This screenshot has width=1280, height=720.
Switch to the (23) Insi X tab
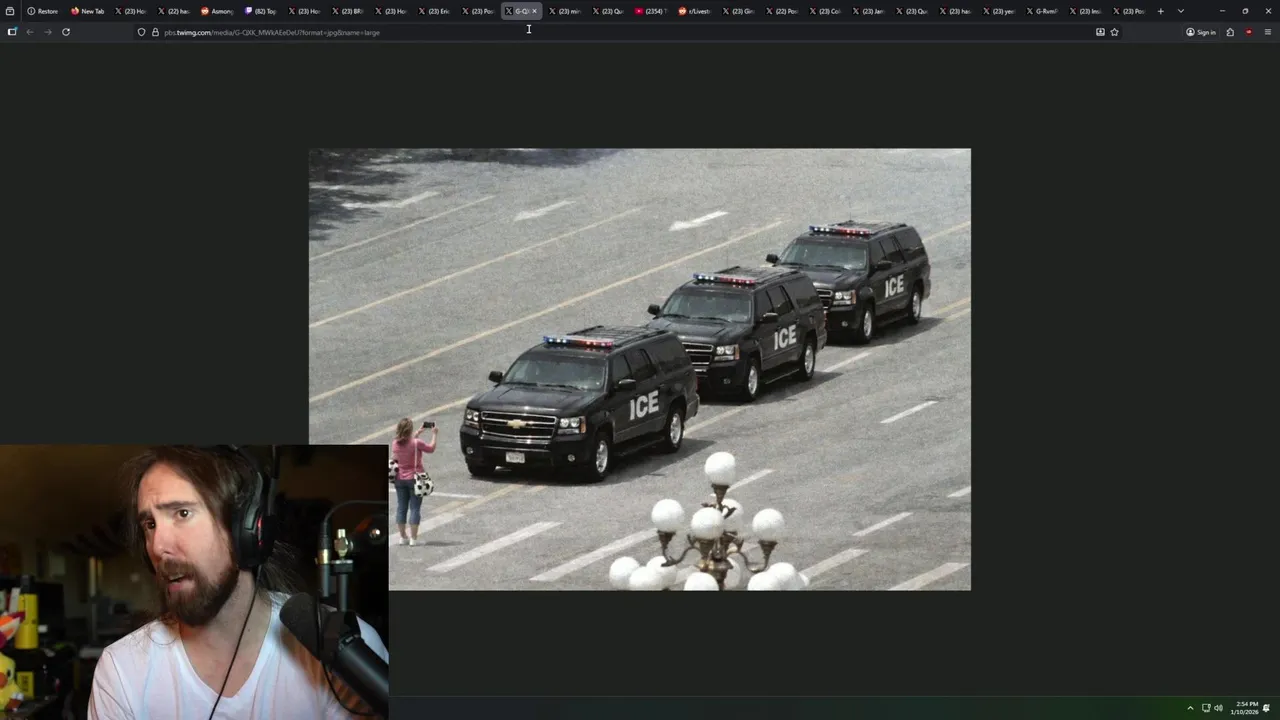coord(1085,11)
